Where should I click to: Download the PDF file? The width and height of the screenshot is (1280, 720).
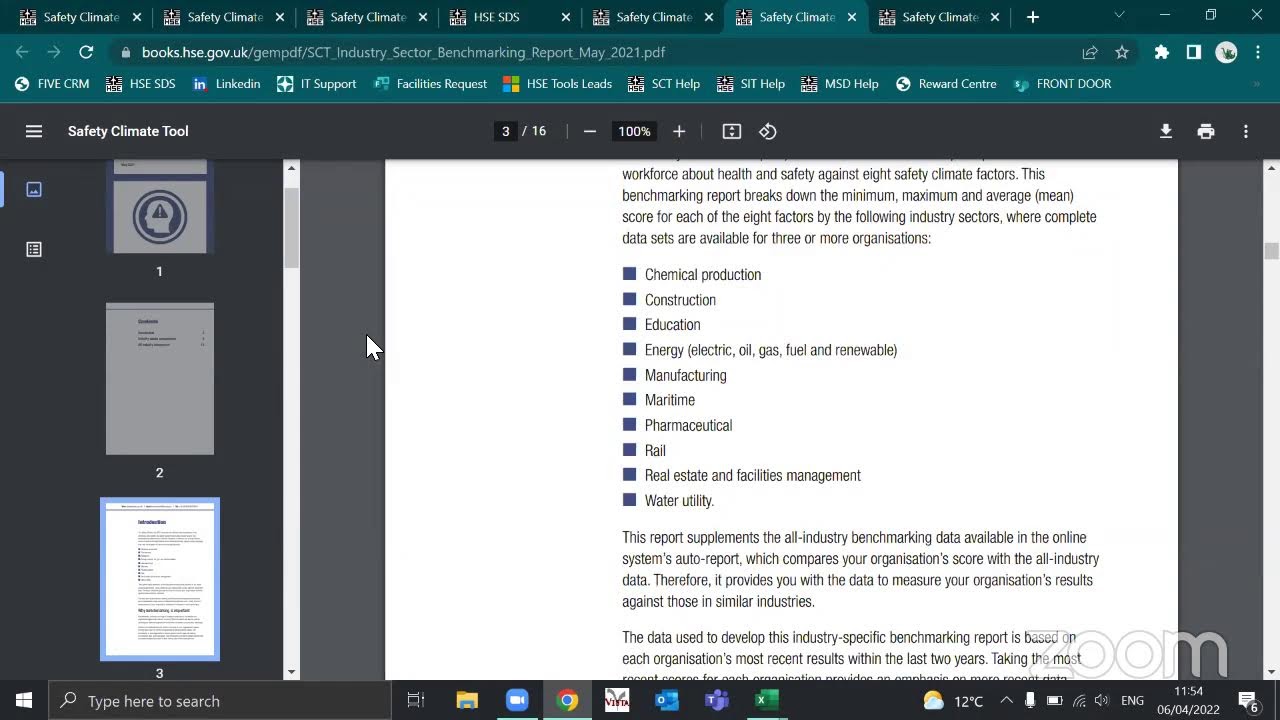coord(1166,131)
